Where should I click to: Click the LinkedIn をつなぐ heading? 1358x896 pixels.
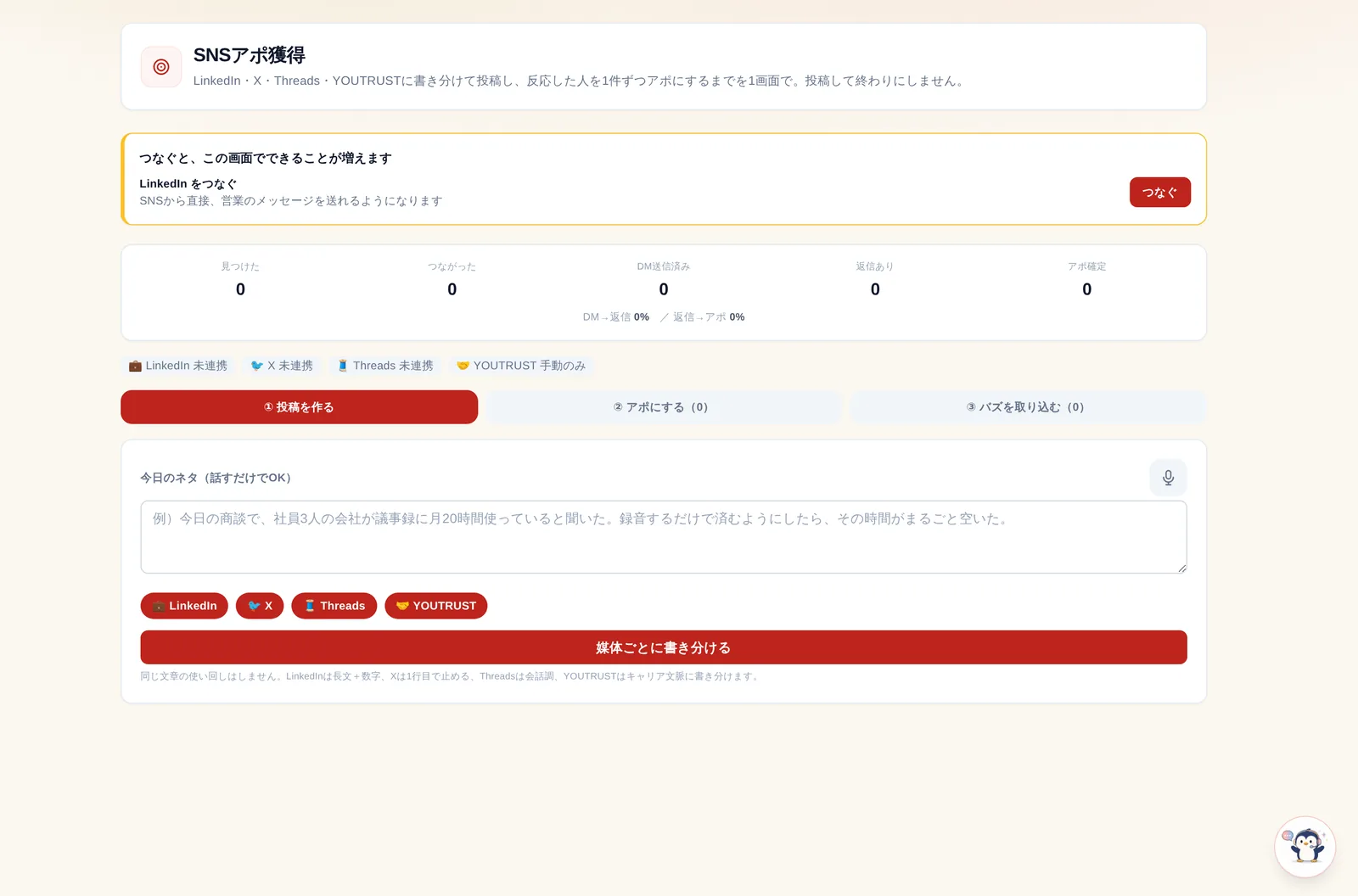[188, 184]
